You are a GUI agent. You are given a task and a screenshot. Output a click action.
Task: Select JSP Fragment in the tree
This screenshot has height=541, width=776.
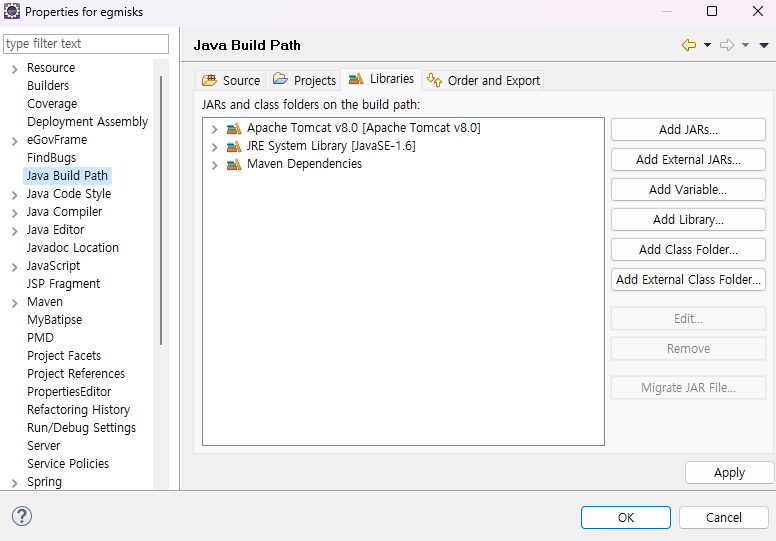[63, 284]
